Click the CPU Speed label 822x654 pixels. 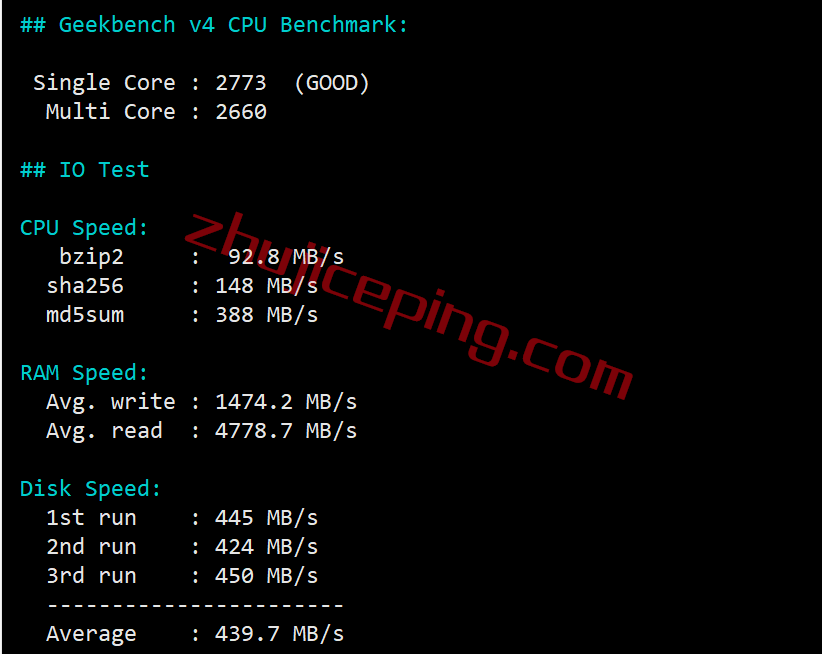[84, 228]
